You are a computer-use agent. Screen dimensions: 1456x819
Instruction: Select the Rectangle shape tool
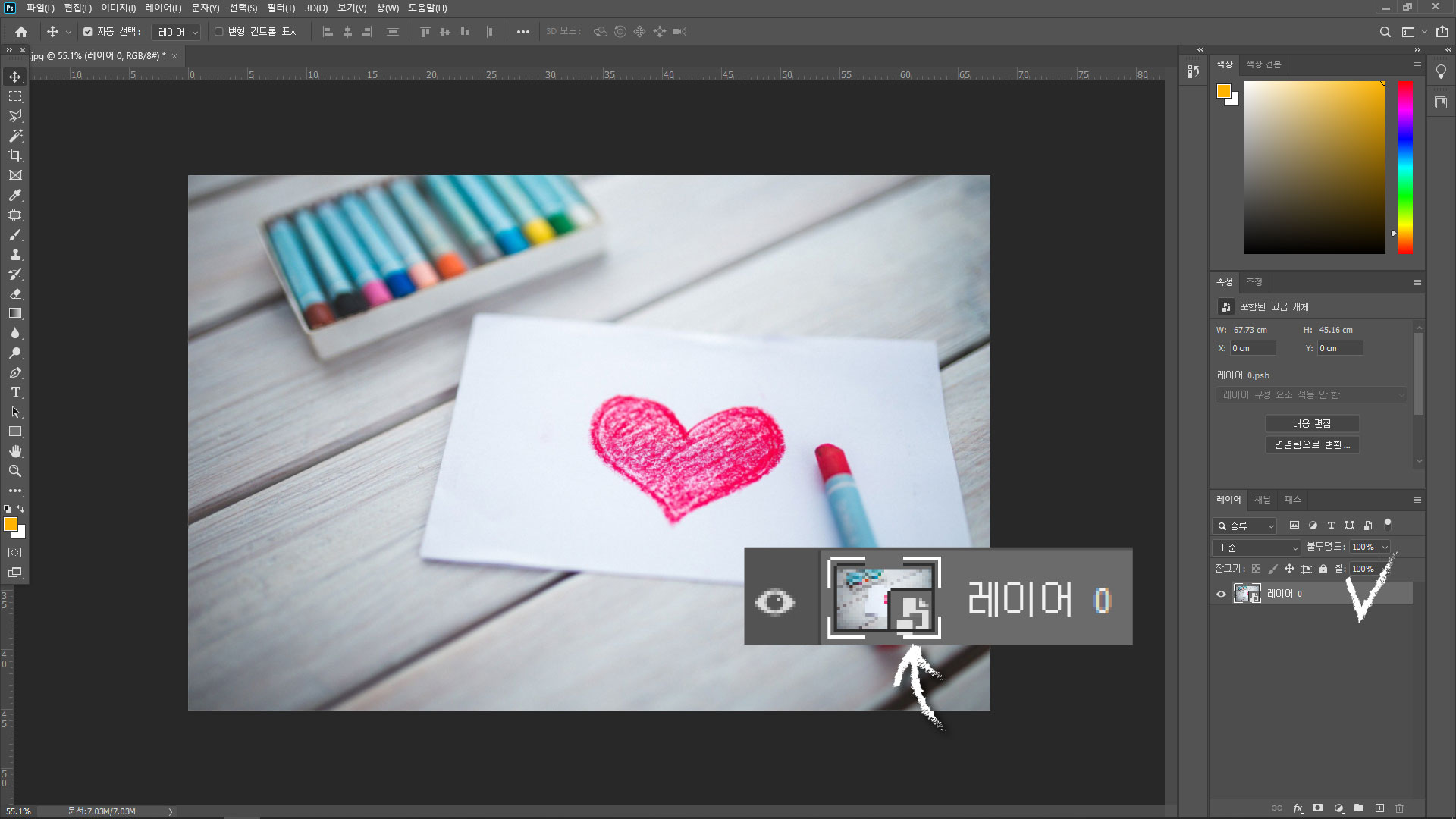[x=15, y=431]
